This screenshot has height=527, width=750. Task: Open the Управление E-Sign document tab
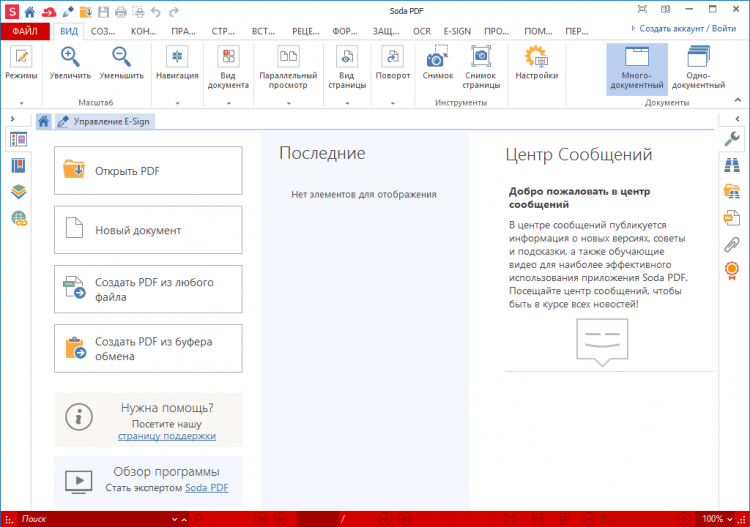105,121
